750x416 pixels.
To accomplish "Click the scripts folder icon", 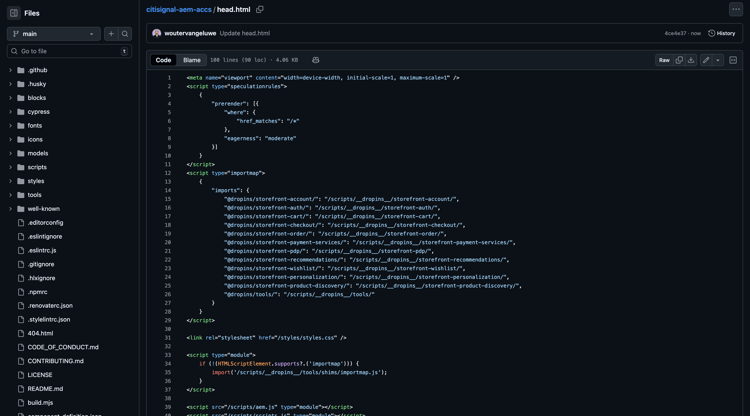I will 21,167.
